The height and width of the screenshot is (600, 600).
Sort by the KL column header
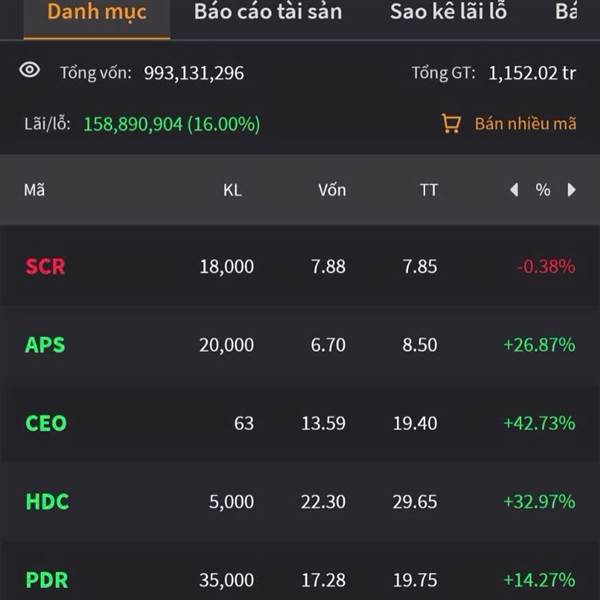(x=233, y=190)
